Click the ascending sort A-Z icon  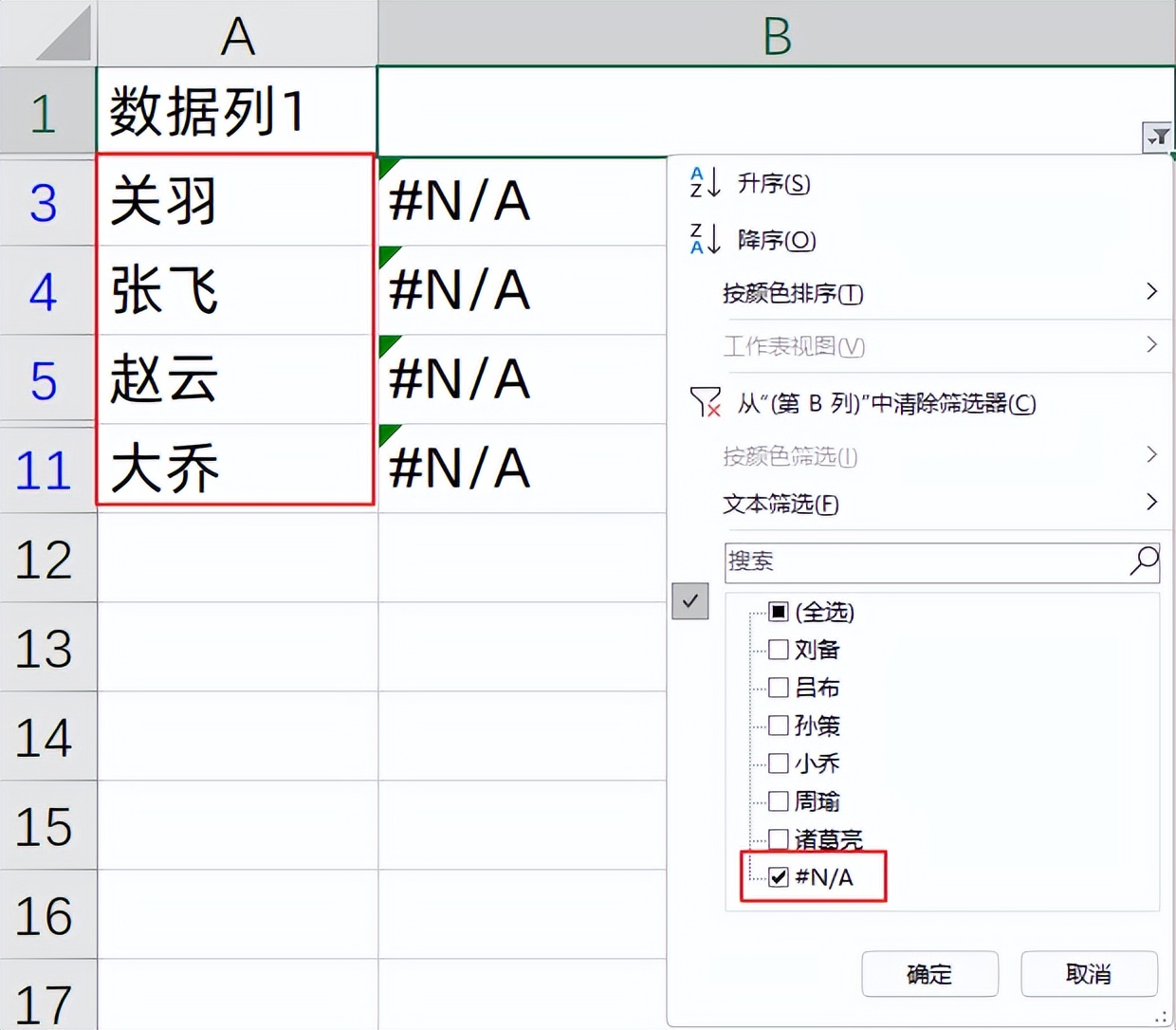[x=706, y=182]
